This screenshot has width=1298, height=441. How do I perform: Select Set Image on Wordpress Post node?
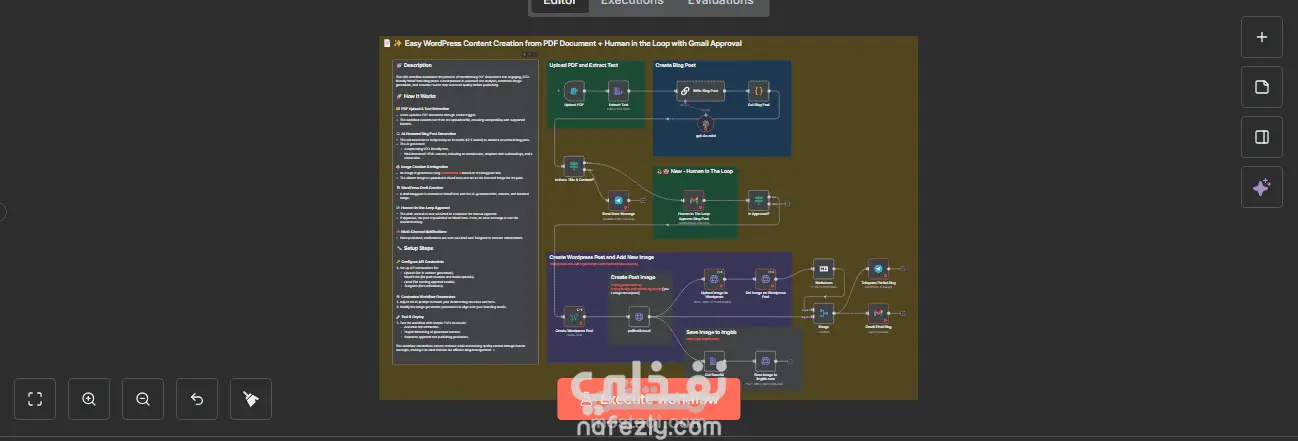coord(765,279)
